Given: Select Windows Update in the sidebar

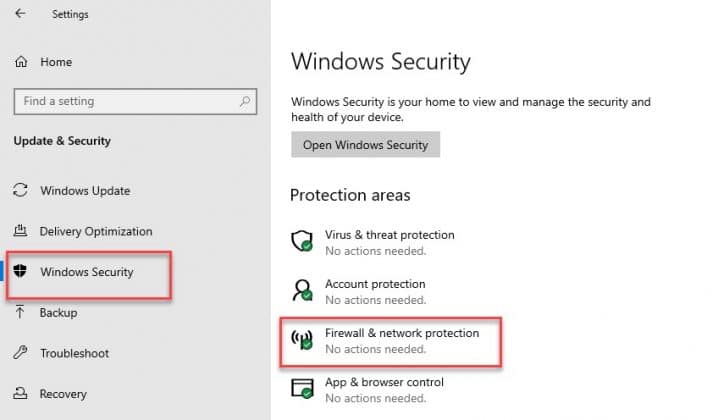Looking at the screenshot, I should (85, 191).
